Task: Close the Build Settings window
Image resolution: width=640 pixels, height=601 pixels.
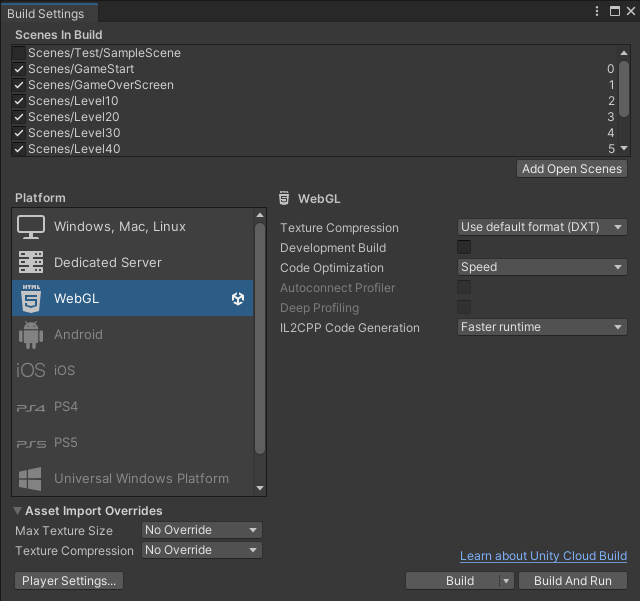Action: coord(631,11)
